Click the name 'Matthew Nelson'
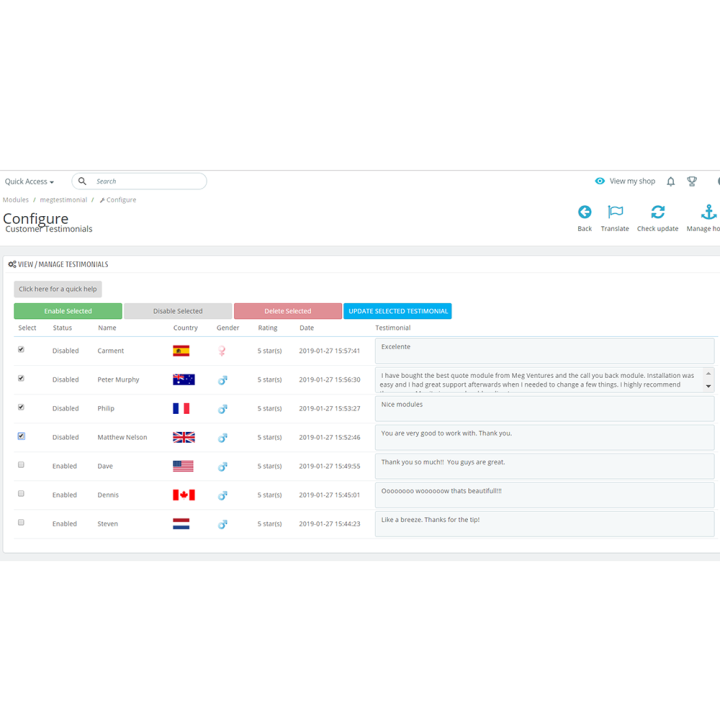 click(122, 437)
